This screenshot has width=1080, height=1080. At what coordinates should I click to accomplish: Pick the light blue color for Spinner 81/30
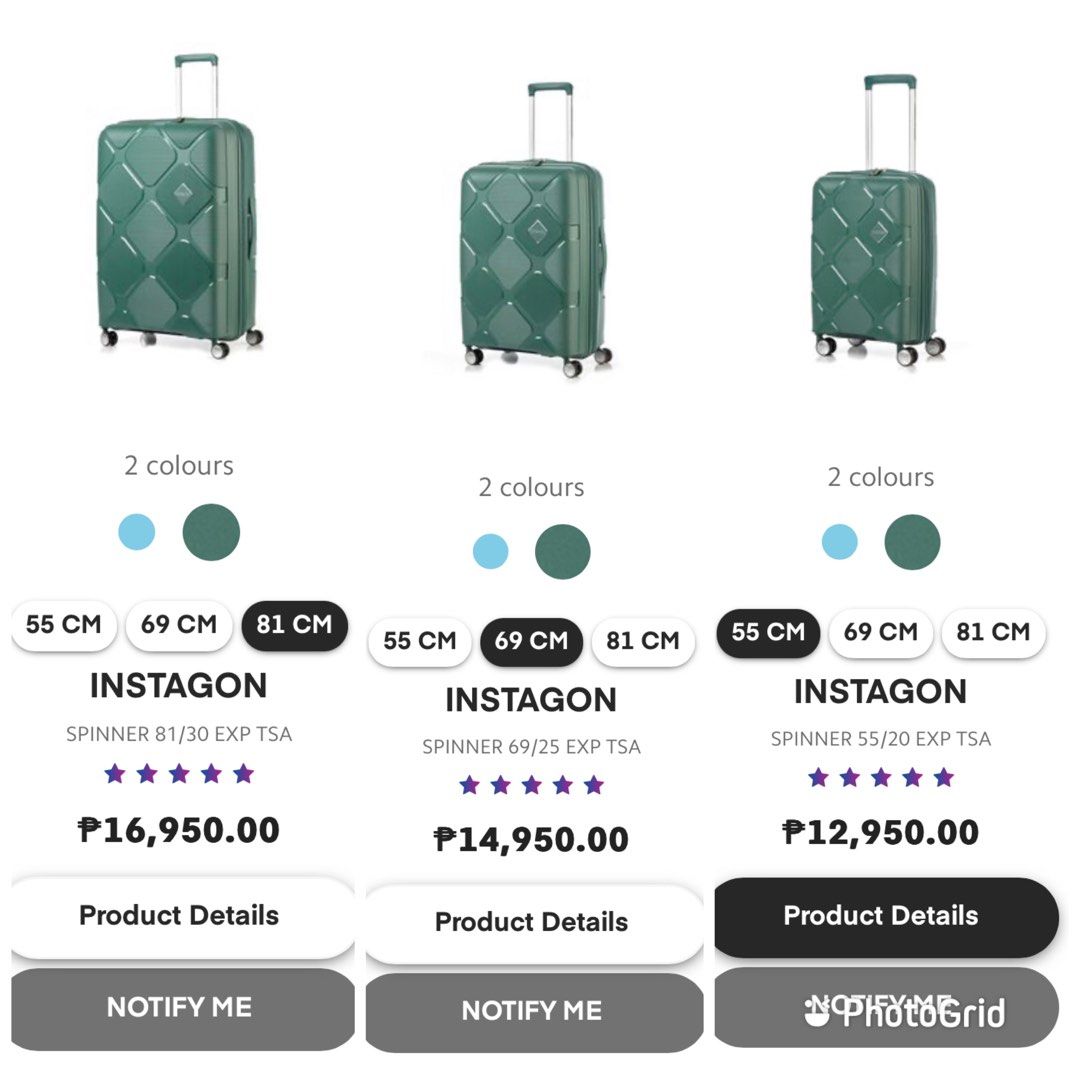point(137,532)
